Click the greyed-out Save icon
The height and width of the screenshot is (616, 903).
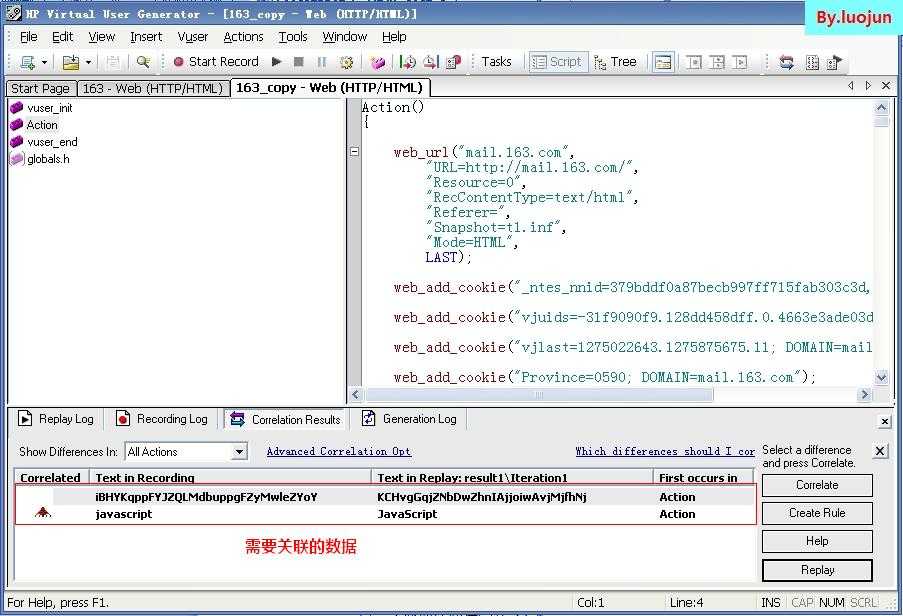point(113,62)
